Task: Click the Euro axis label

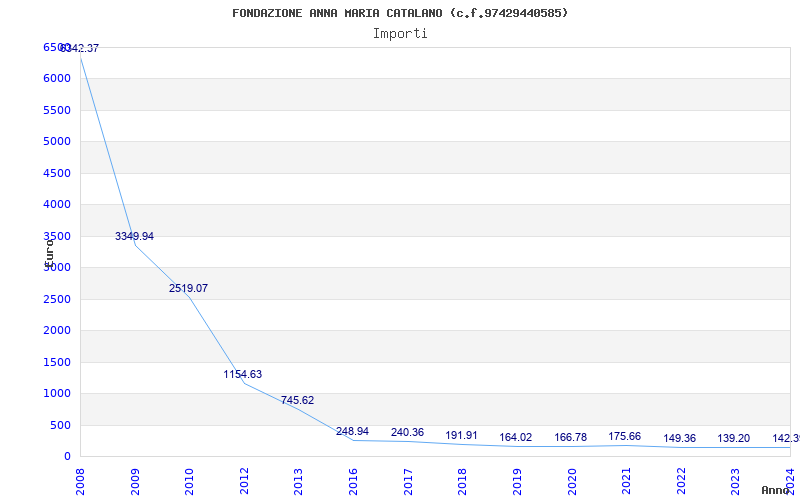Action: point(49,253)
